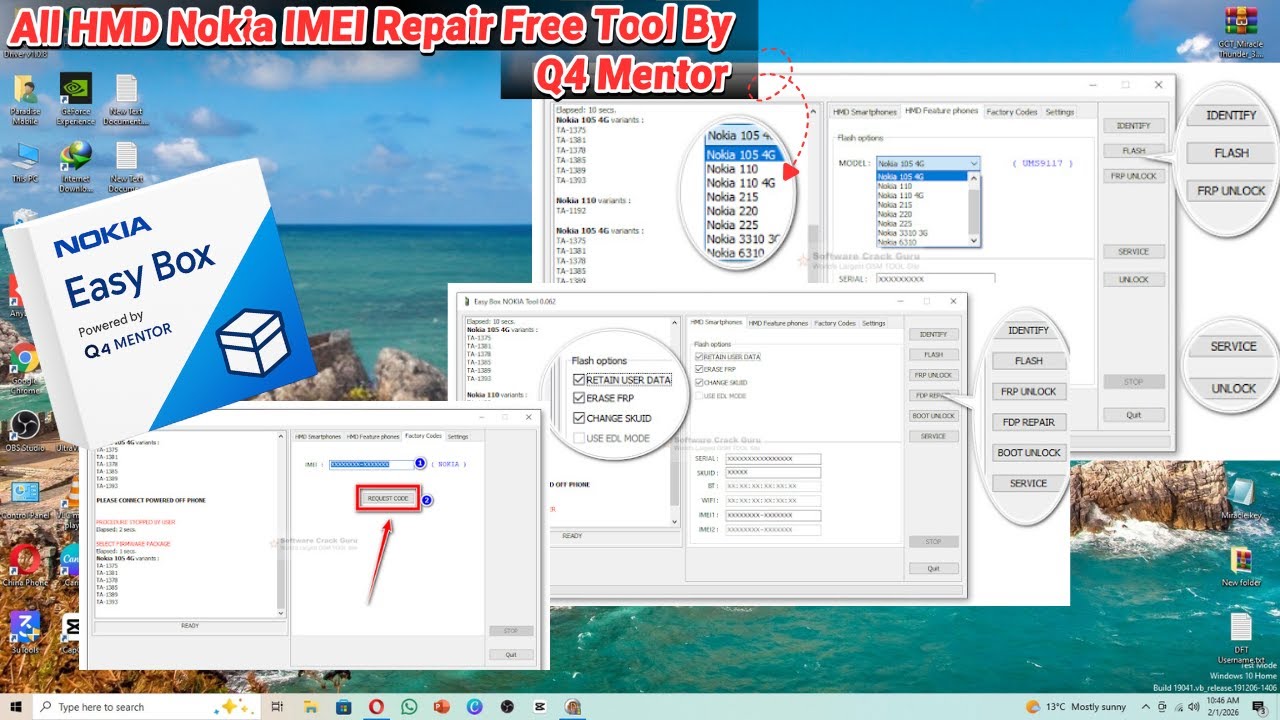Image resolution: width=1280 pixels, height=720 pixels.
Task: Open the GCT Miracle Thunder archive icon
Action: point(1240,33)
